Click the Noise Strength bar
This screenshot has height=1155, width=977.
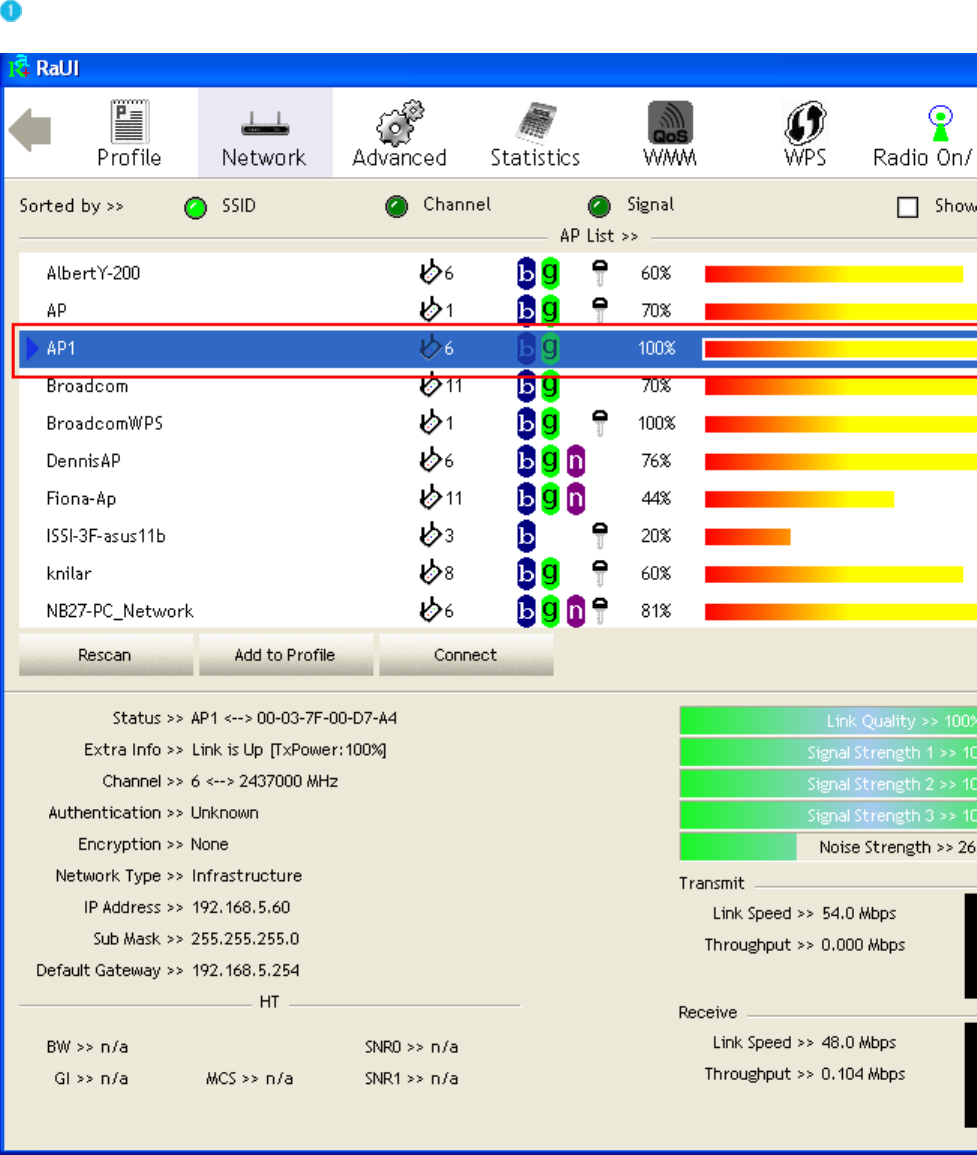coord(828,847)
